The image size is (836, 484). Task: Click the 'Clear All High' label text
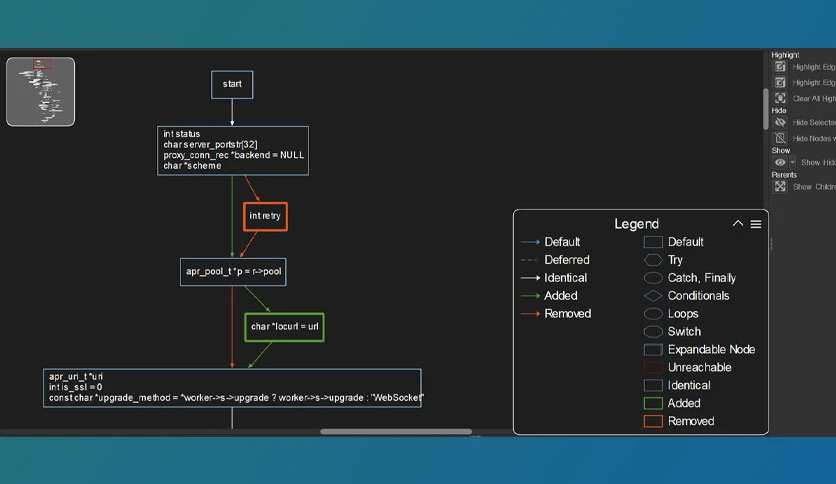(814, 99)
